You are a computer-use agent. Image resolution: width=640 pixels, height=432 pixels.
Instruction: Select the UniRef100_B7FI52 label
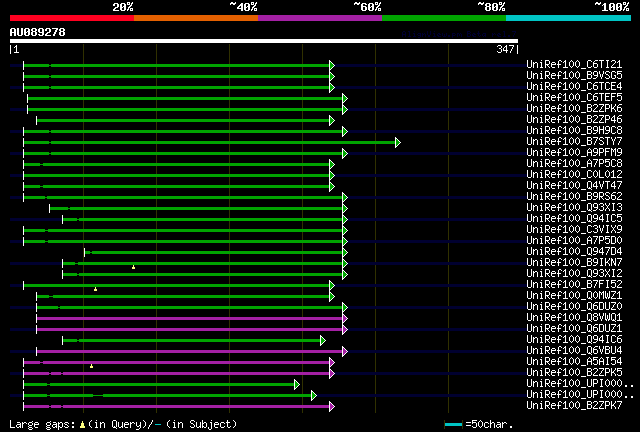(x=574, y=285)
